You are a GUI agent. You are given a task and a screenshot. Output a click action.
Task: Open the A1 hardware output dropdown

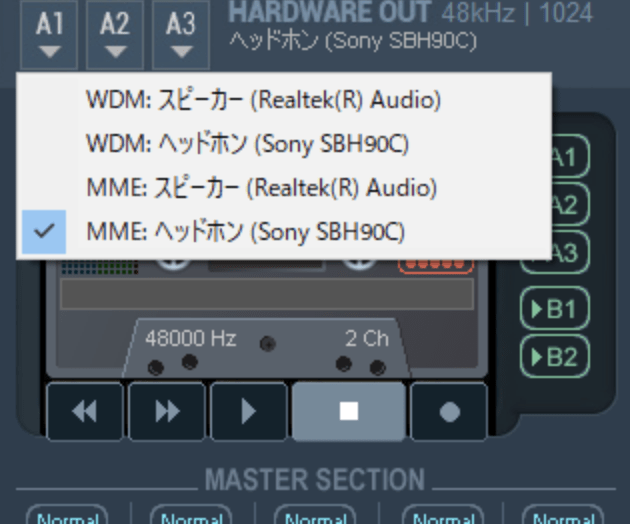(49, 35)
